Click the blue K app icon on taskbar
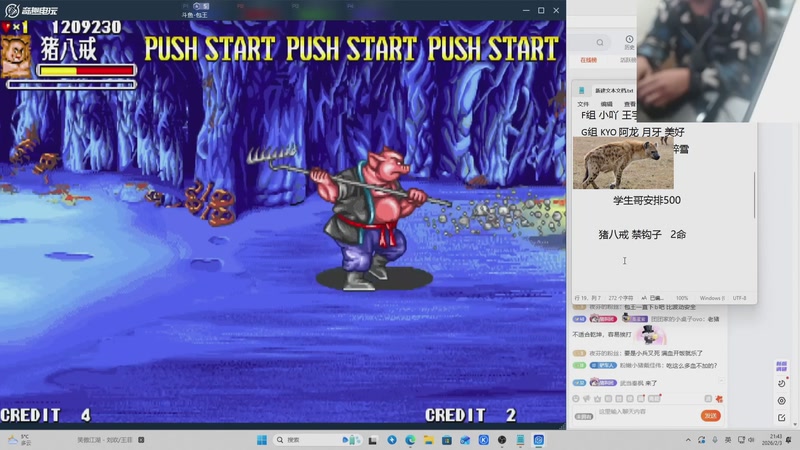 (x=484, y=440)
